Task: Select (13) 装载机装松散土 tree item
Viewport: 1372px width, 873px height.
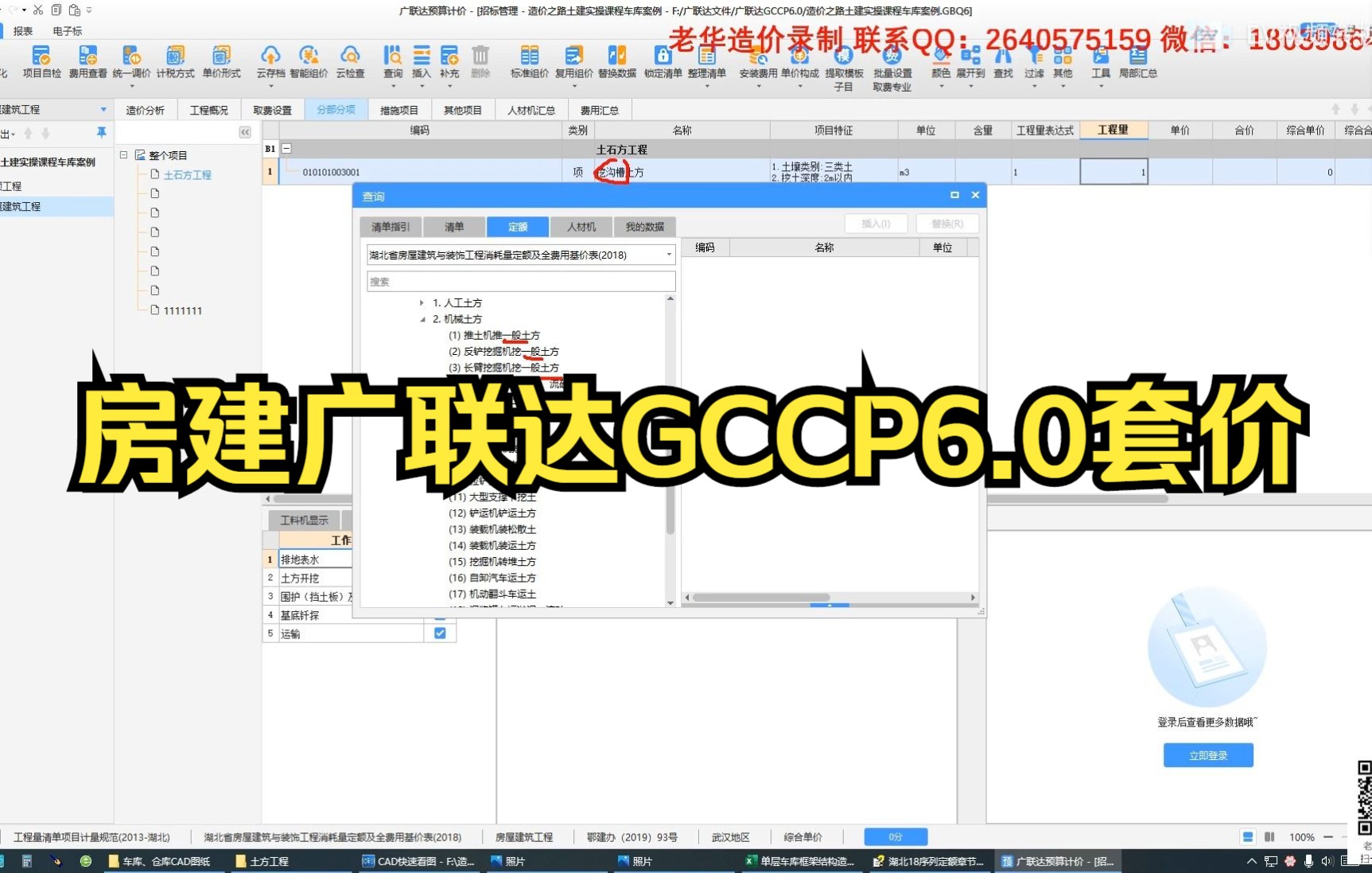Action: [492, 529]
